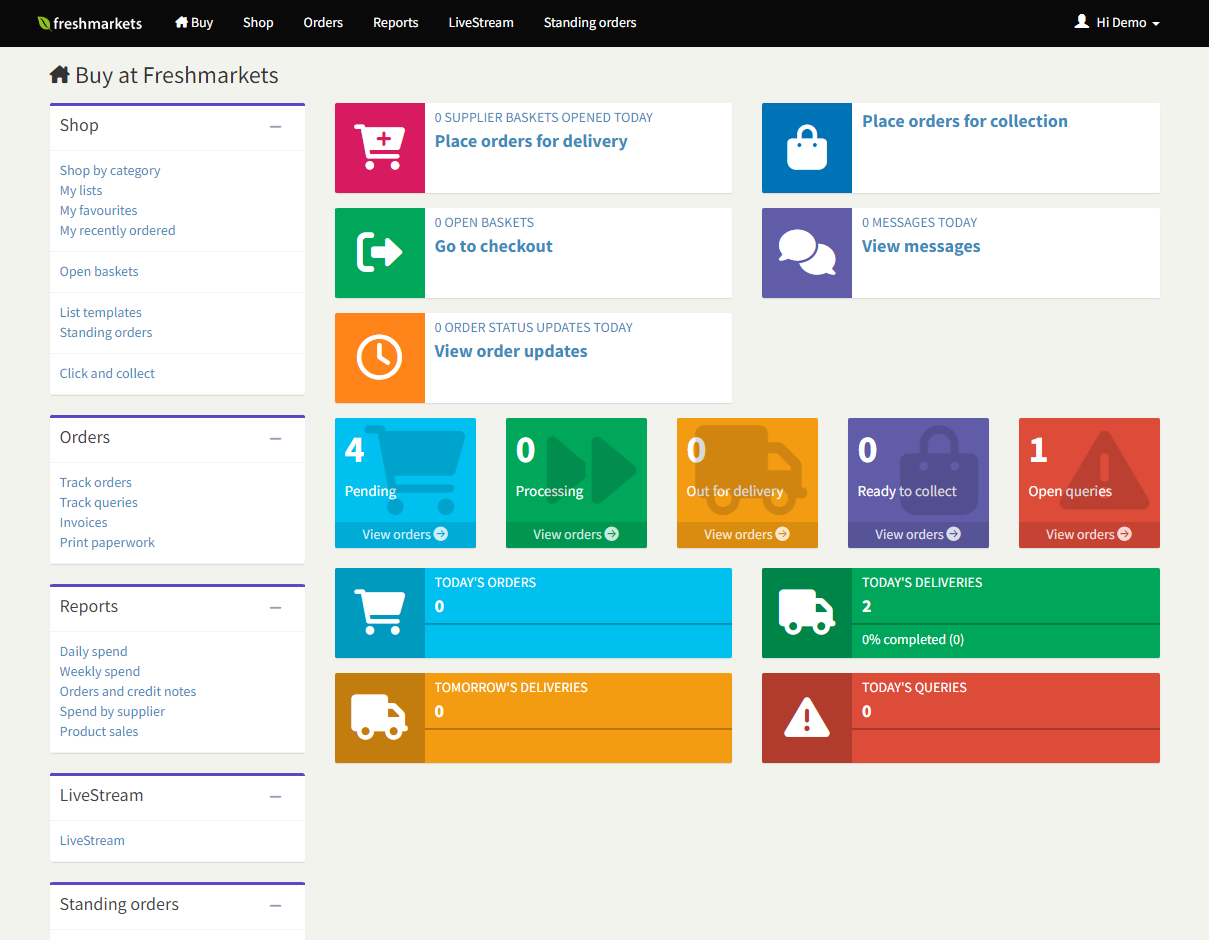
Task: Open Click and collect sidebar link
Action: [108, 373]
